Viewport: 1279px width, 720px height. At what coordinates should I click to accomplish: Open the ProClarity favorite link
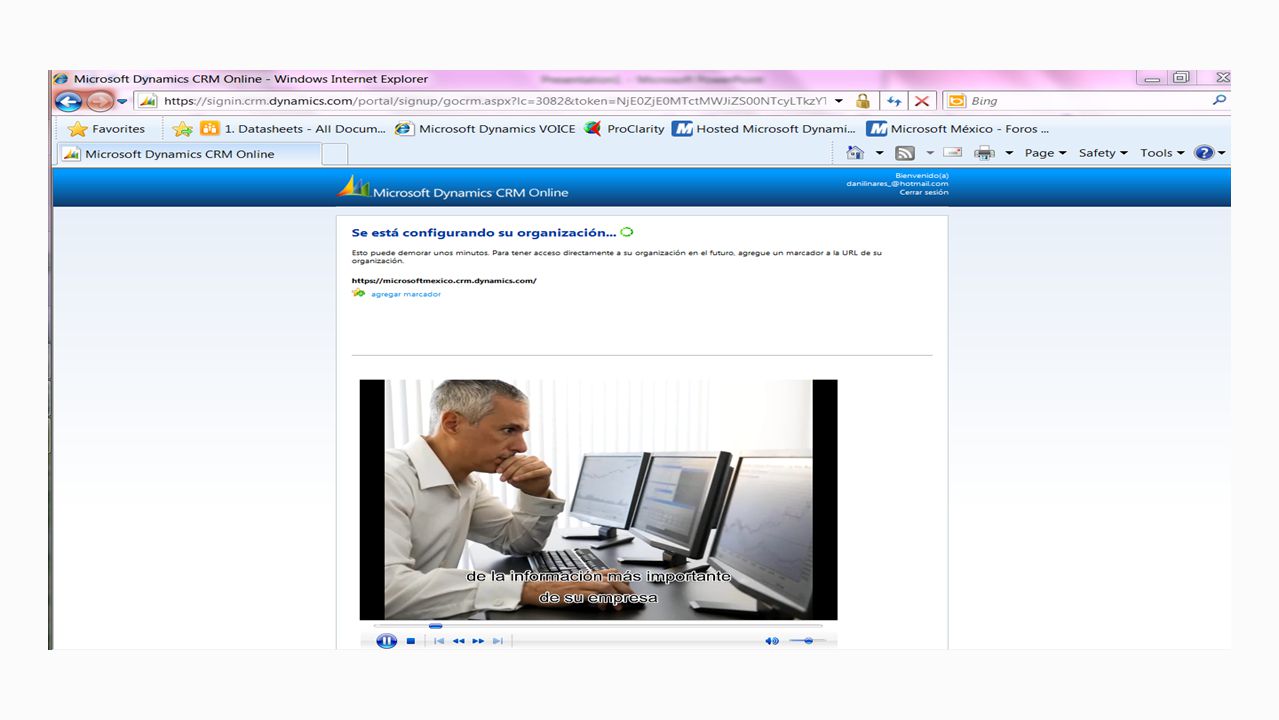pyautogui.click(x=625, y=129)
